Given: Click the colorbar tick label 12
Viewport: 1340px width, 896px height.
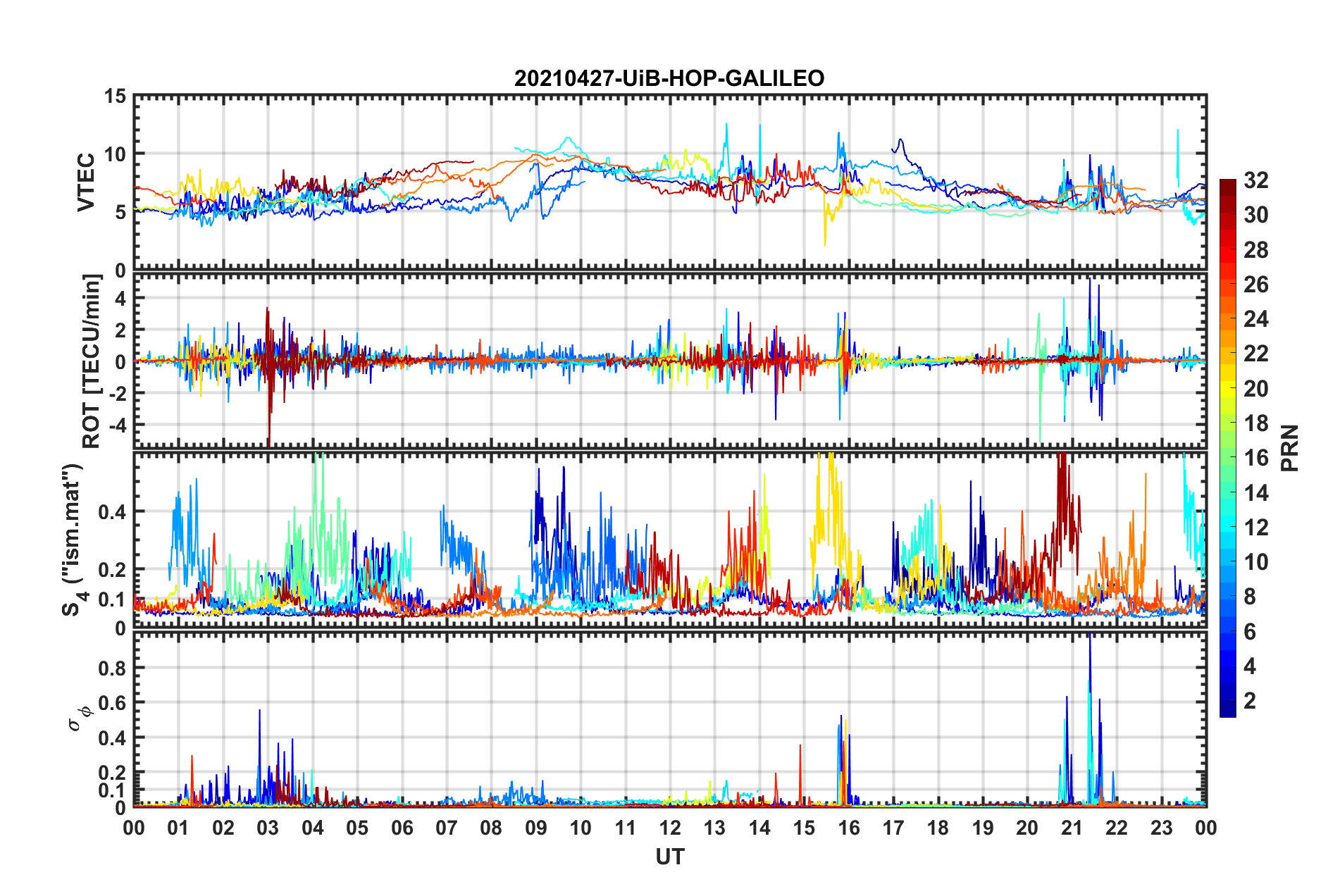Looking at the screenshot, I should (x=1256, y=527).
